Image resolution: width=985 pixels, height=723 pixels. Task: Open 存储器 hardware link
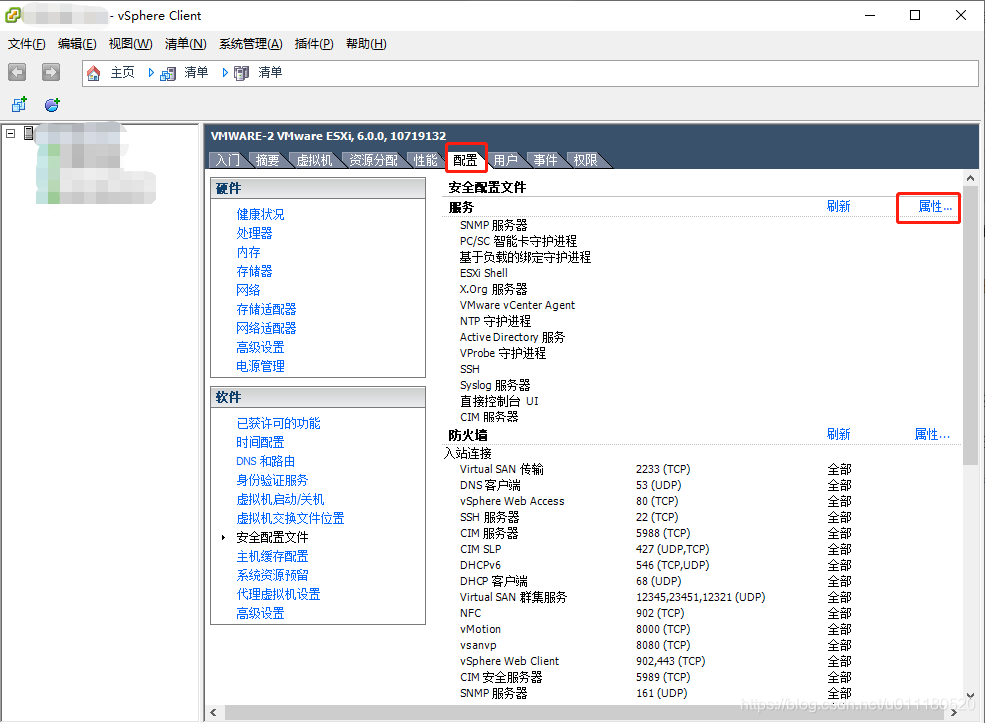[254, 271]
